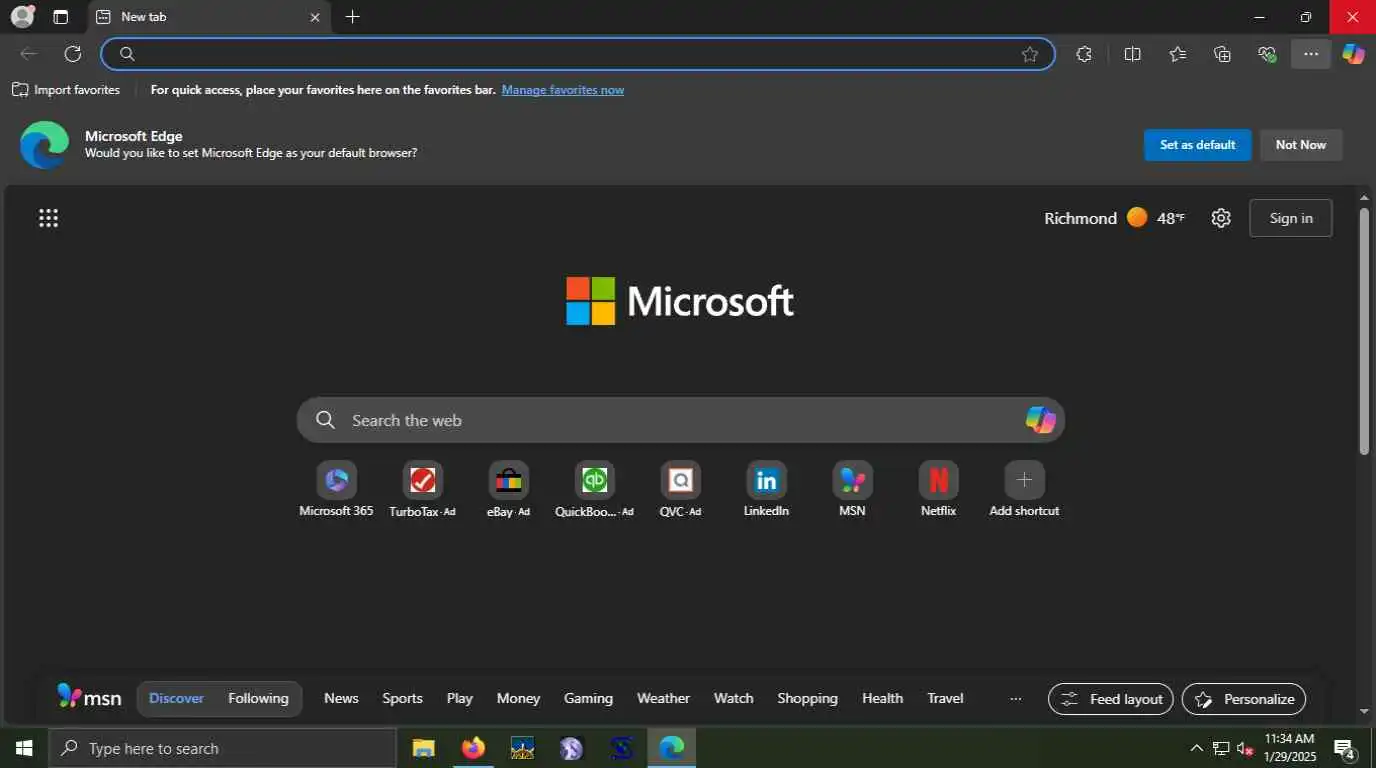The image size is (1376, 768).
Task: Click Add shortcut plus tile
Action: [x=1024, y=490]
